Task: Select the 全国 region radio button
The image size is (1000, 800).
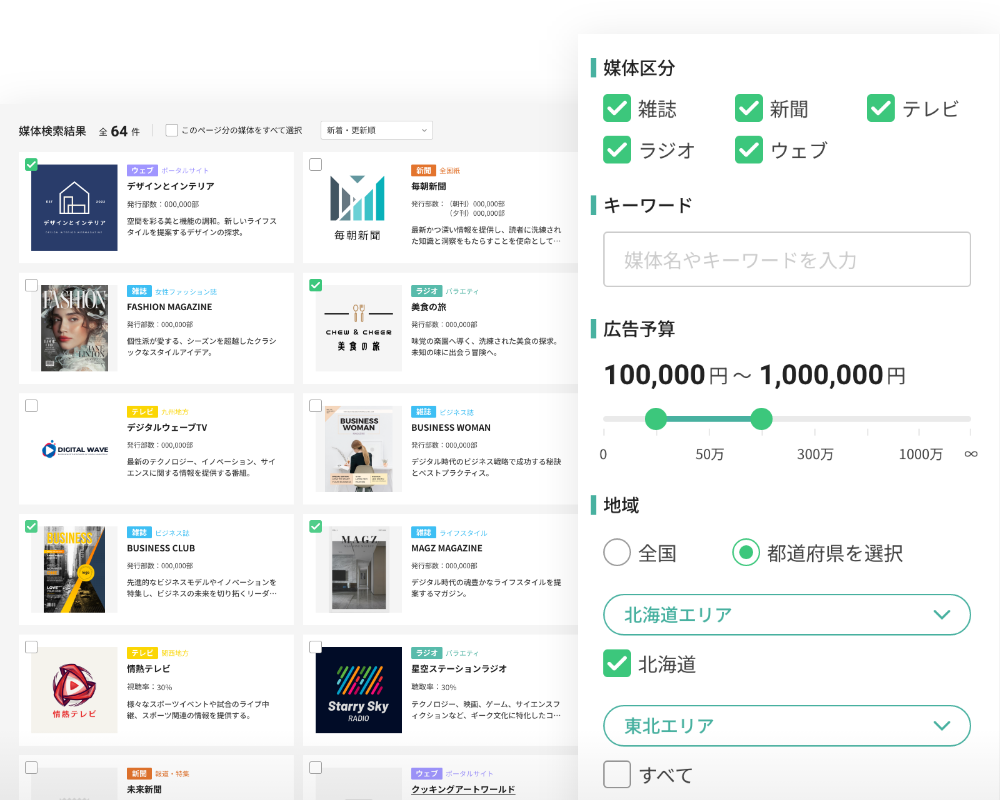Action: click(x=617, y=552)
